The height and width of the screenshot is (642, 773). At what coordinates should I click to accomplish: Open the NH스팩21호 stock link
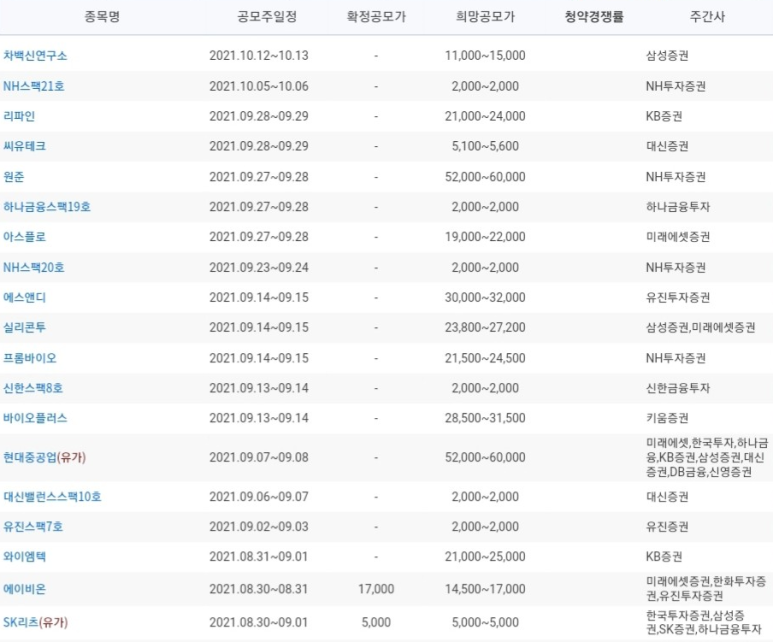click(34, 86)
